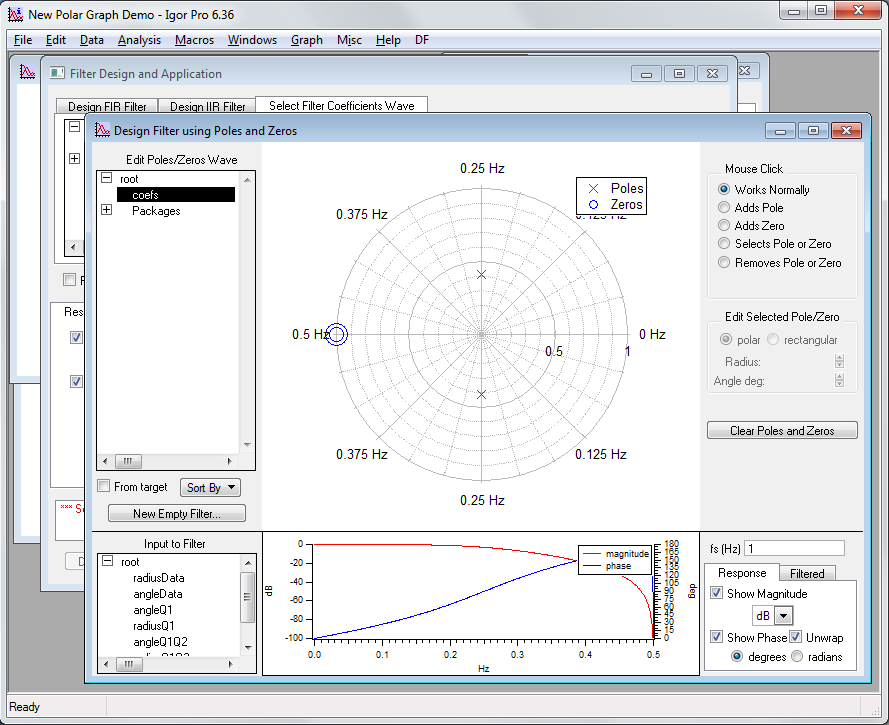The image size is (889, 725).
Task: Open the Macros menu
Action: 194,40
